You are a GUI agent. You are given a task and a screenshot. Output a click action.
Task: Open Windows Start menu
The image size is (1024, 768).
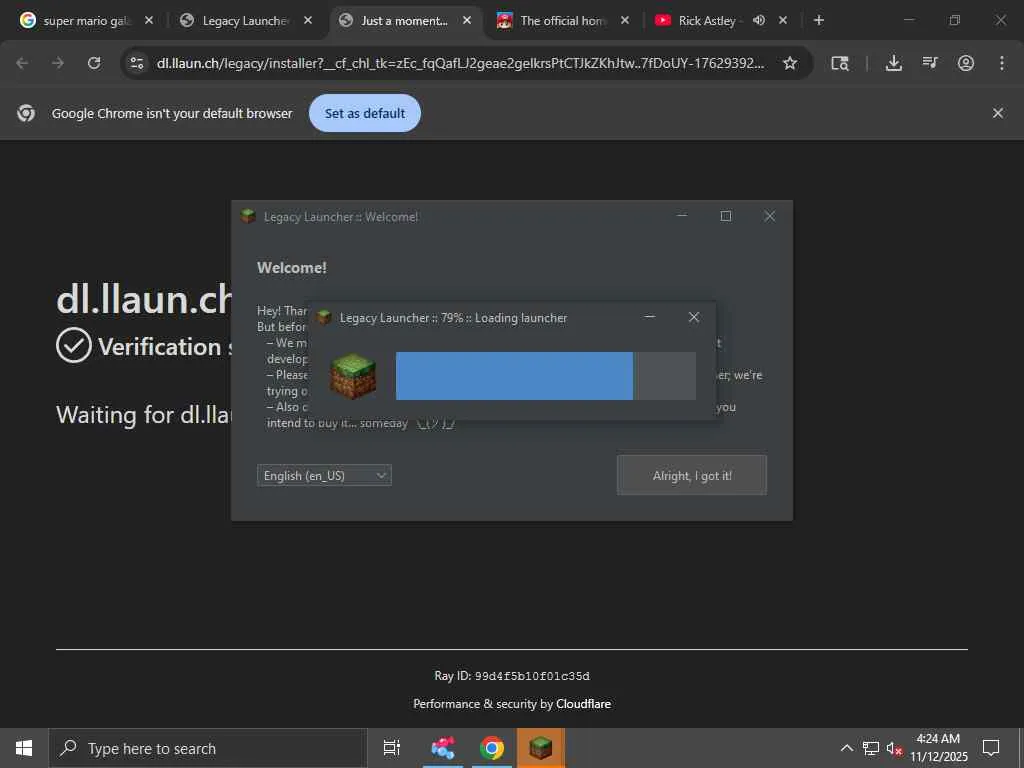point(24,748)
